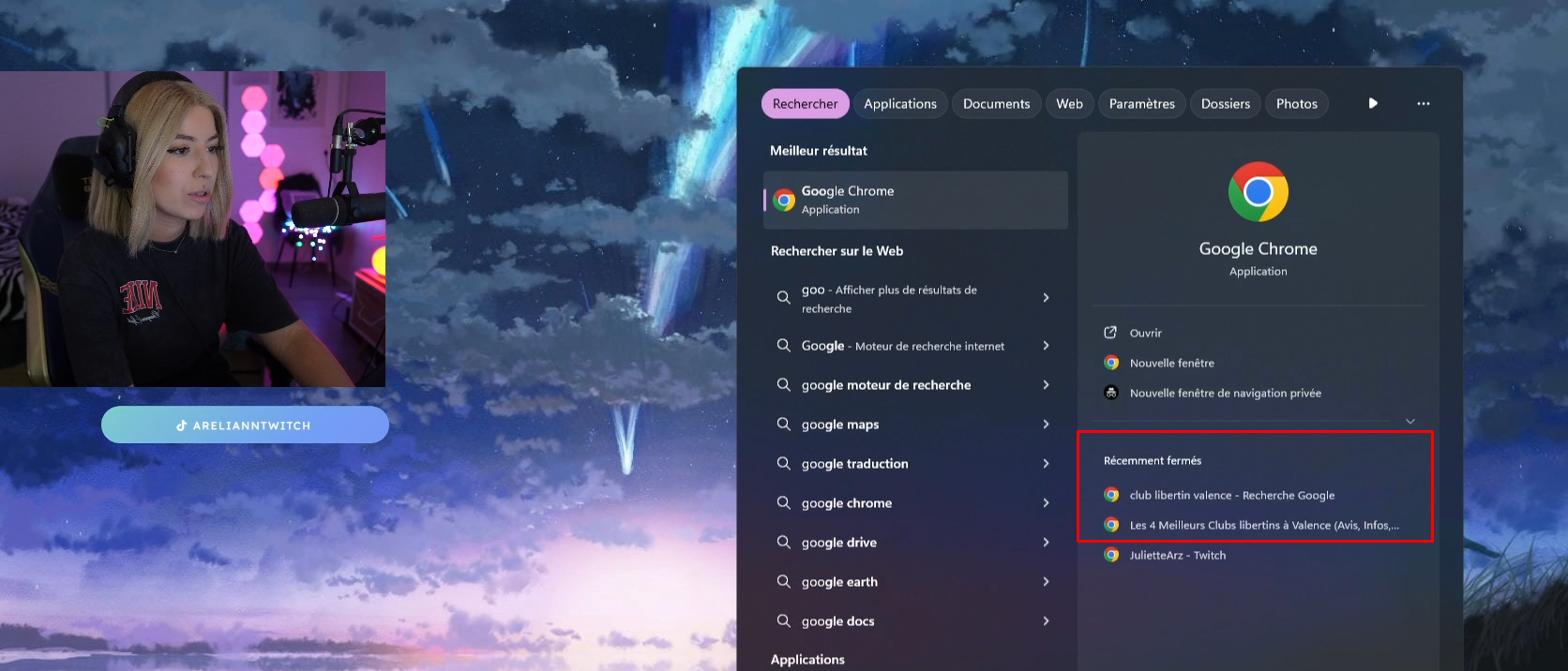Click Chrome icon beside 'club libertin valence'

tap(1111, 495)
